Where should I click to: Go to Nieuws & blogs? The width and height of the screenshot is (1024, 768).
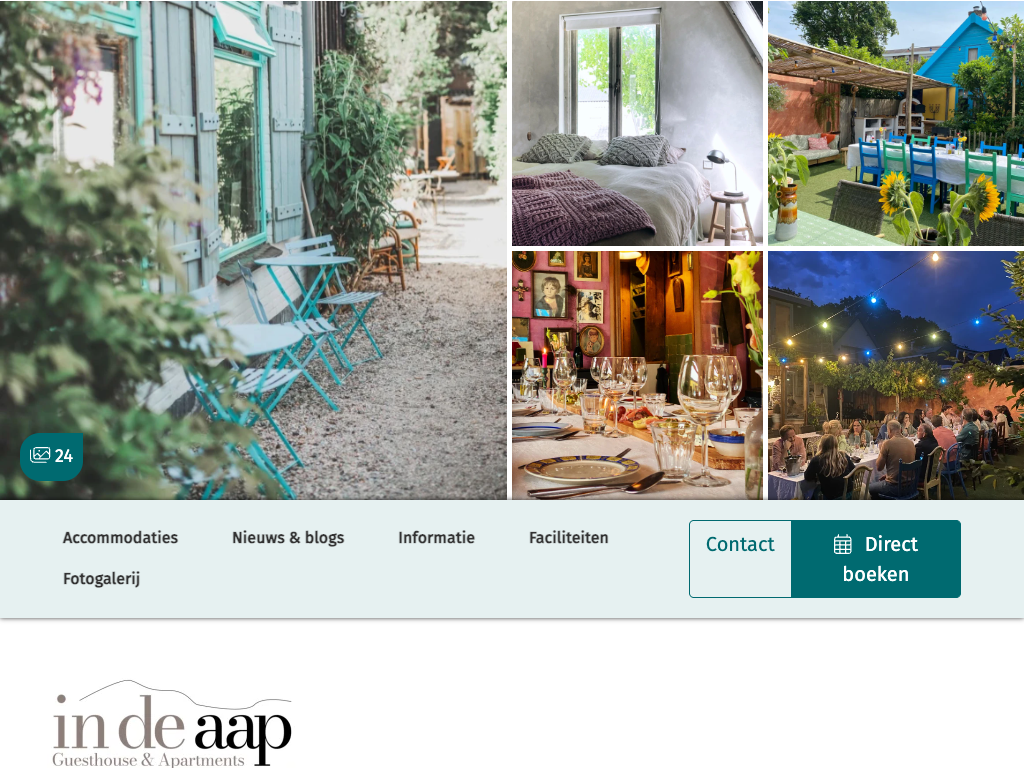coord(288,537)
